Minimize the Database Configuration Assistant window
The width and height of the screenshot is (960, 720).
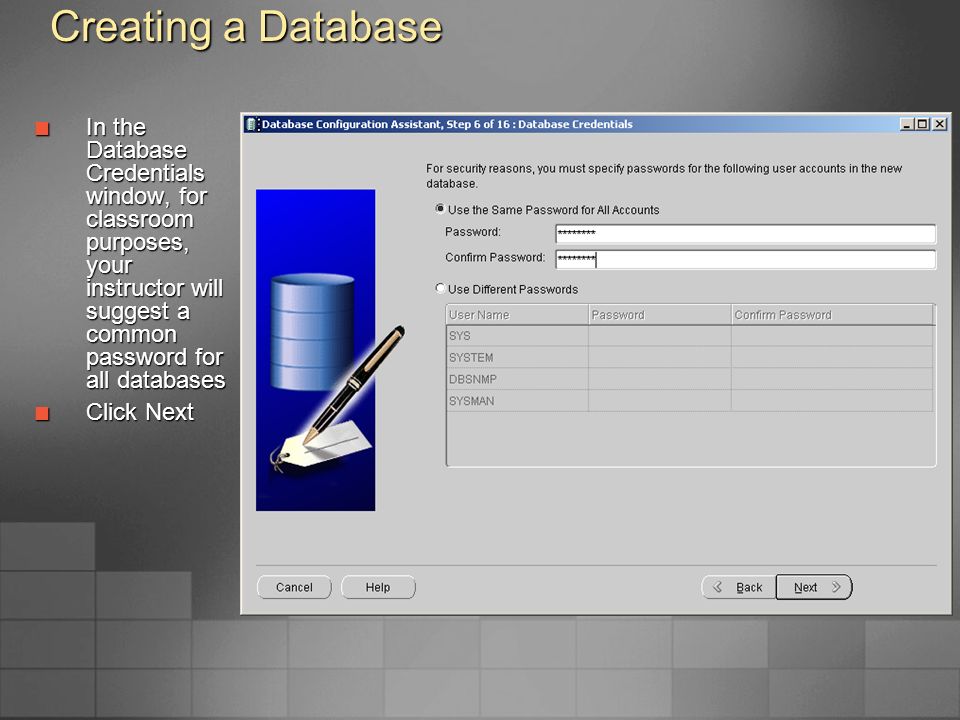907,124
